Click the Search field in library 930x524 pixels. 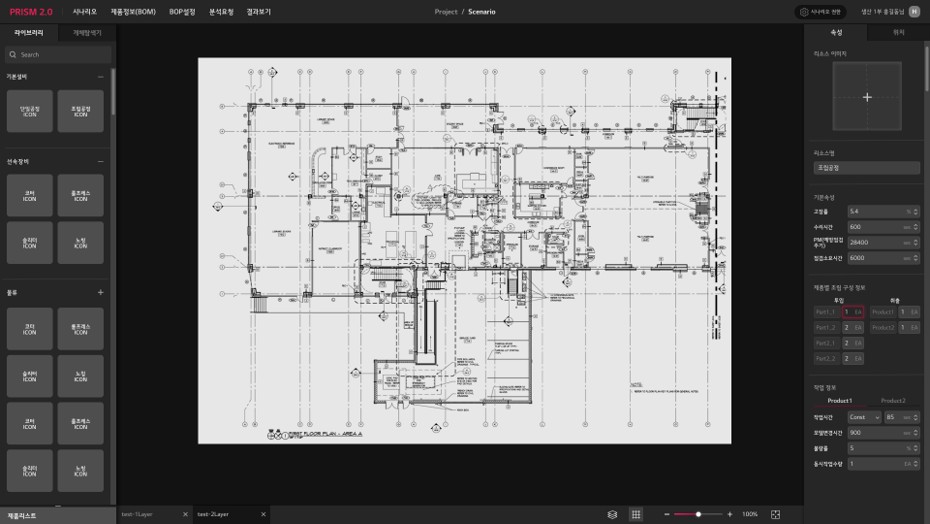click(56, 55)
